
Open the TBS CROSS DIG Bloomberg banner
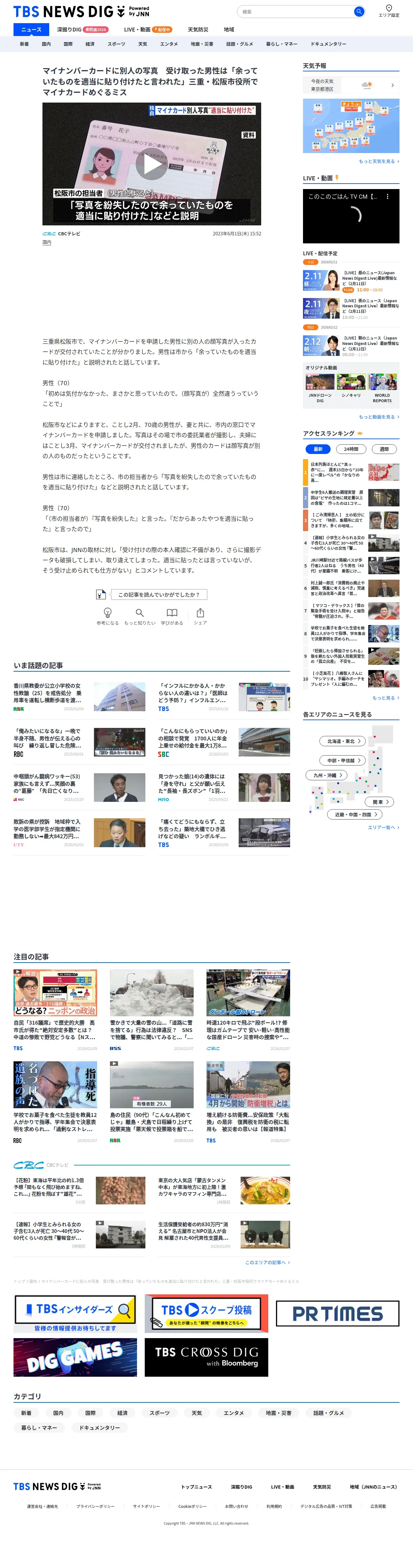(206, 1357)
